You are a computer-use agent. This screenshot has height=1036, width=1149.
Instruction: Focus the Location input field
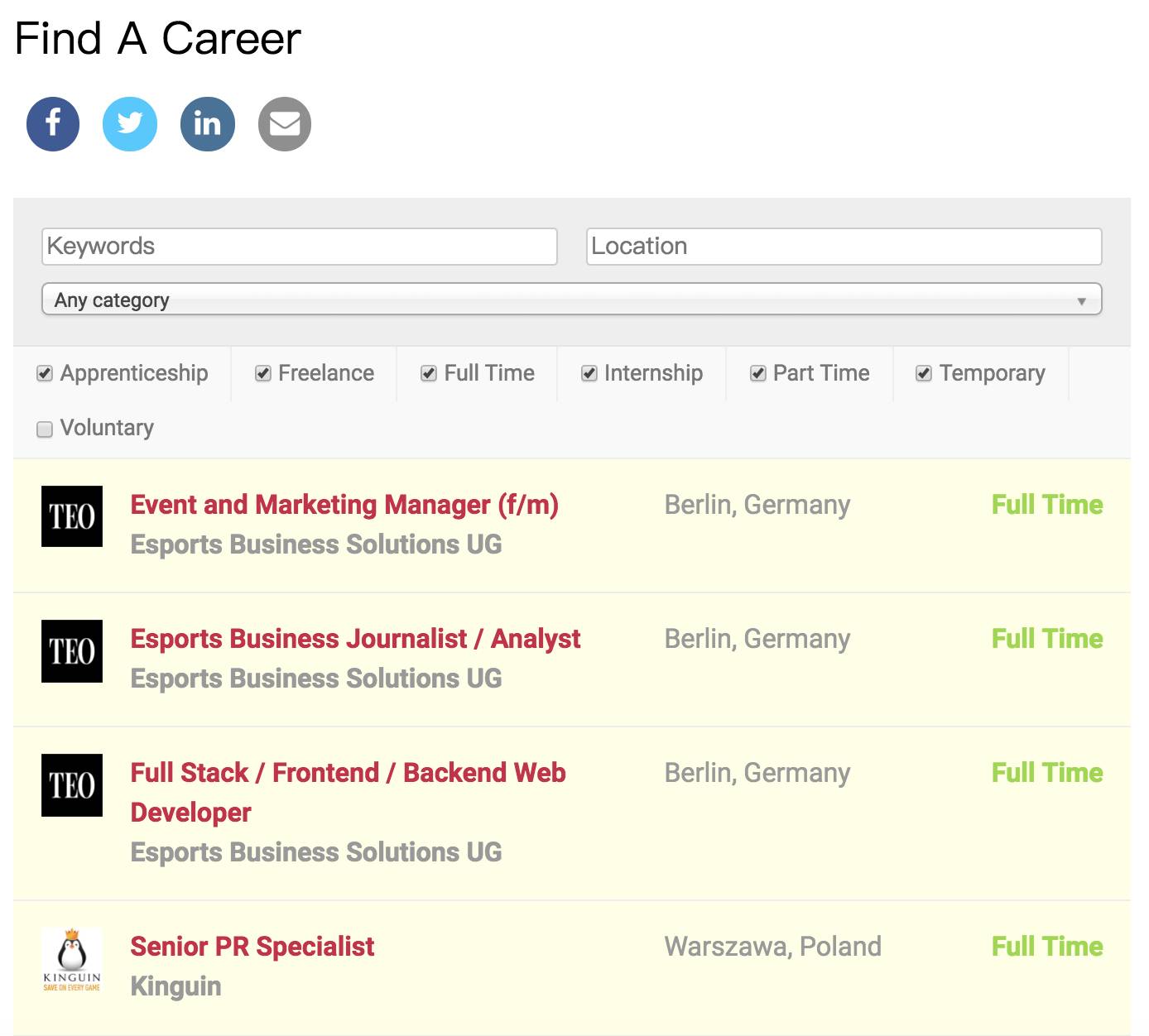[x=844, y=247]
